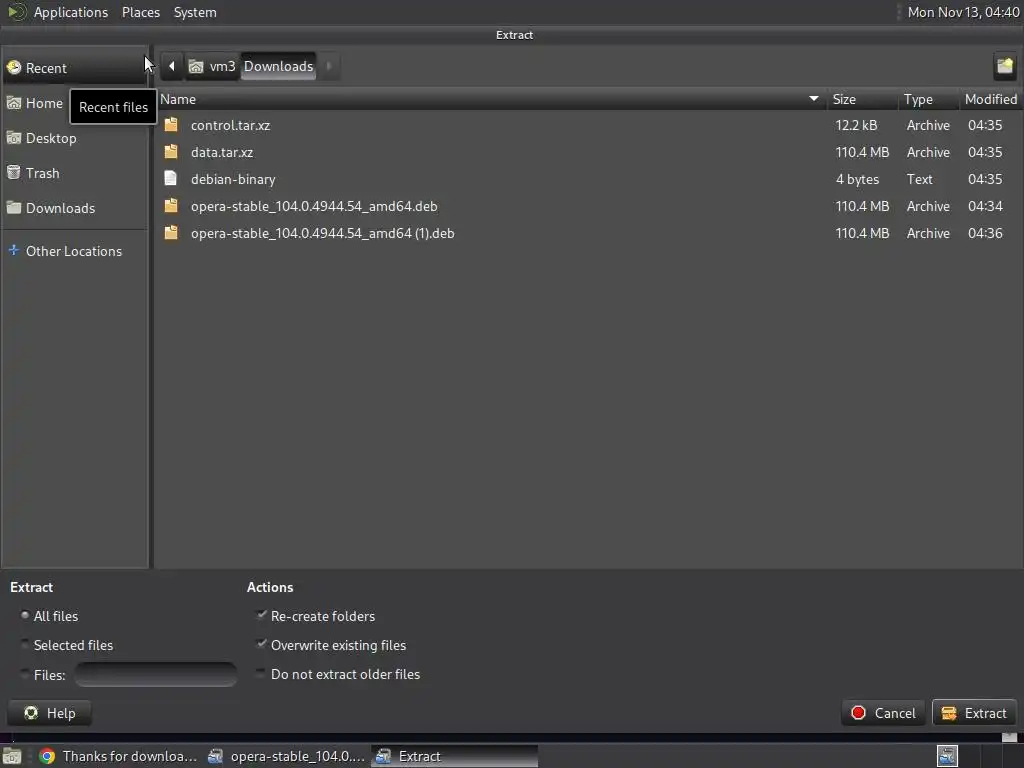This screenshot has height=768, width=1024.
Task: Click the icon of opera-stable_104.0.4944.54_amd64.deb
Action: [171, 206]
